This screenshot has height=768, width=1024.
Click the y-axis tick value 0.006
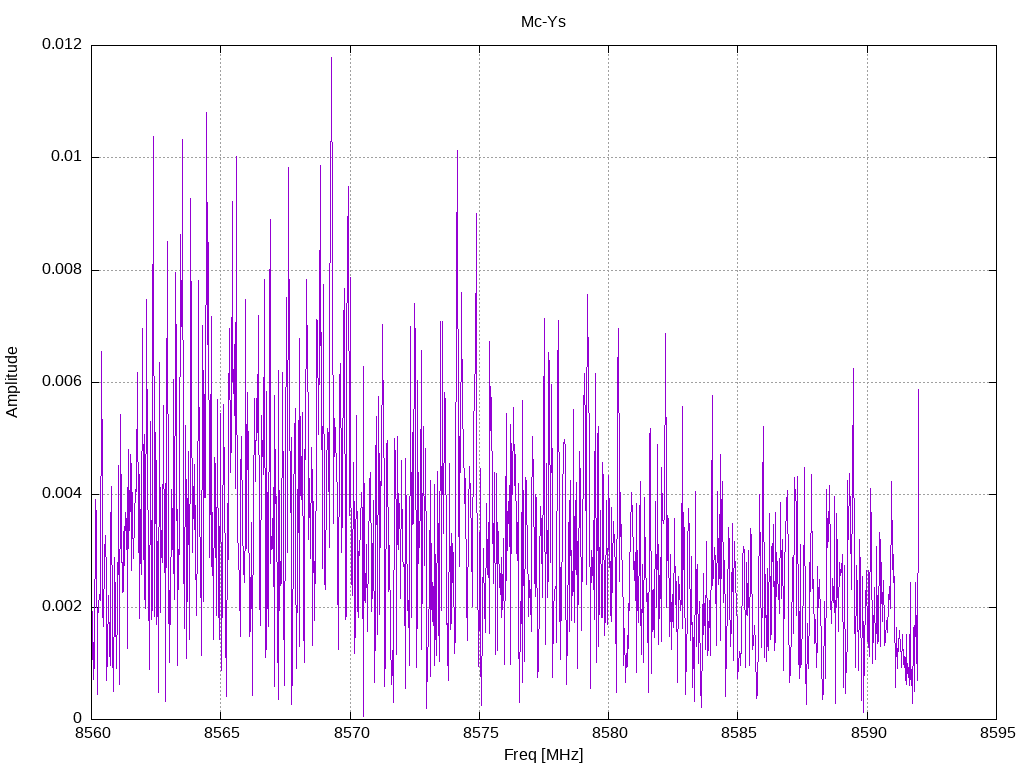[x=62, y=382]
